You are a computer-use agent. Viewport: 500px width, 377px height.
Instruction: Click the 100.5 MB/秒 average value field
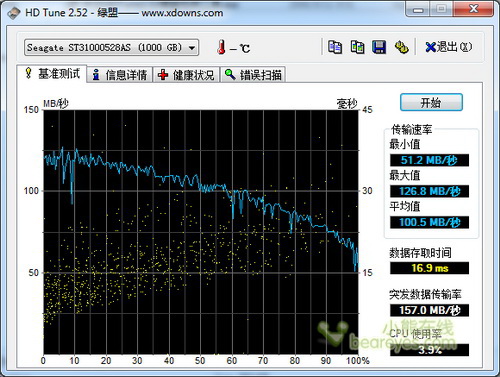(429, 222)
